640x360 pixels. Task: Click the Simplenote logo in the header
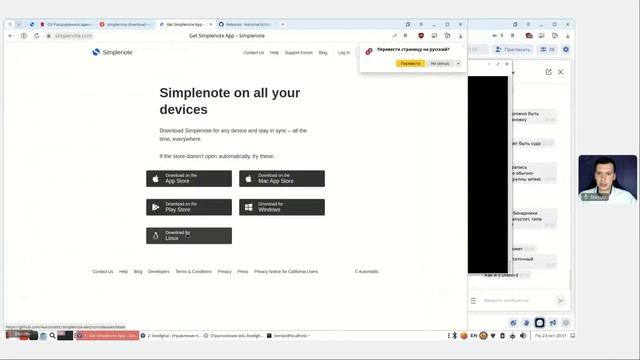pyautogui.click(x=112, y=52)
